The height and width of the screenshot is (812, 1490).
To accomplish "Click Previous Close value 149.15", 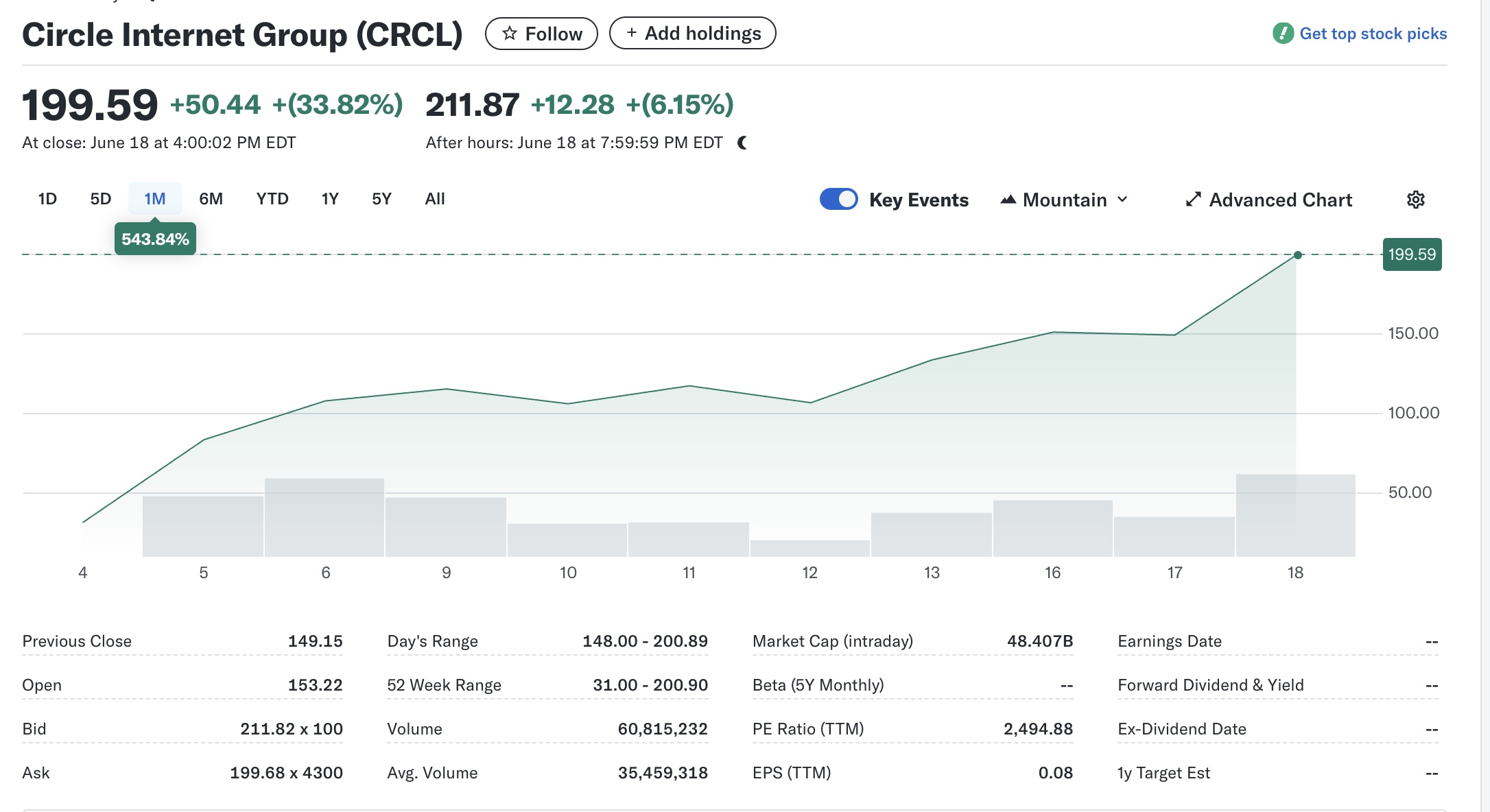I will coord(315,641).
